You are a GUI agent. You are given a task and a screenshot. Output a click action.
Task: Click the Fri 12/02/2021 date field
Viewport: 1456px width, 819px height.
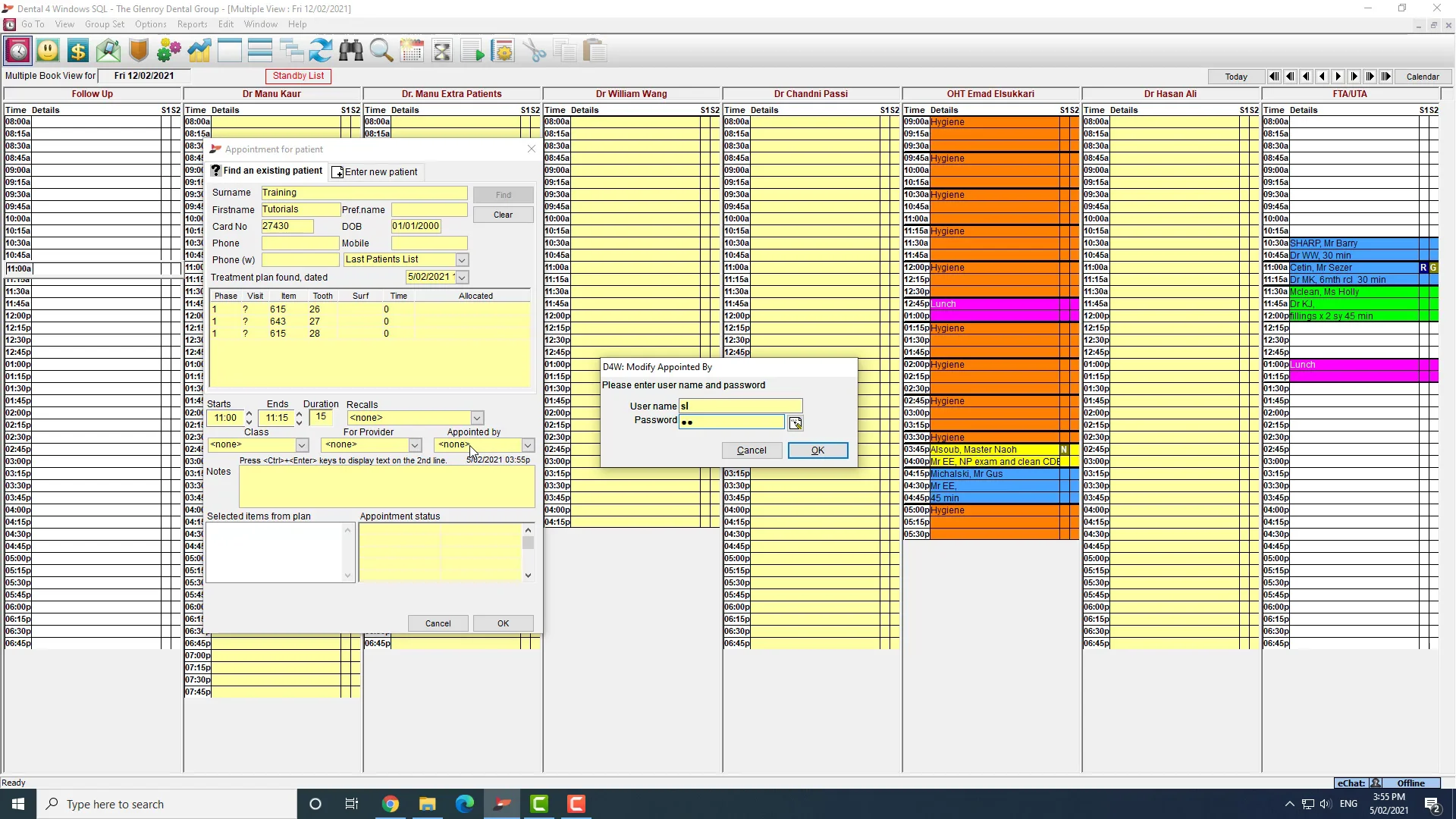[x=144, y=76]
